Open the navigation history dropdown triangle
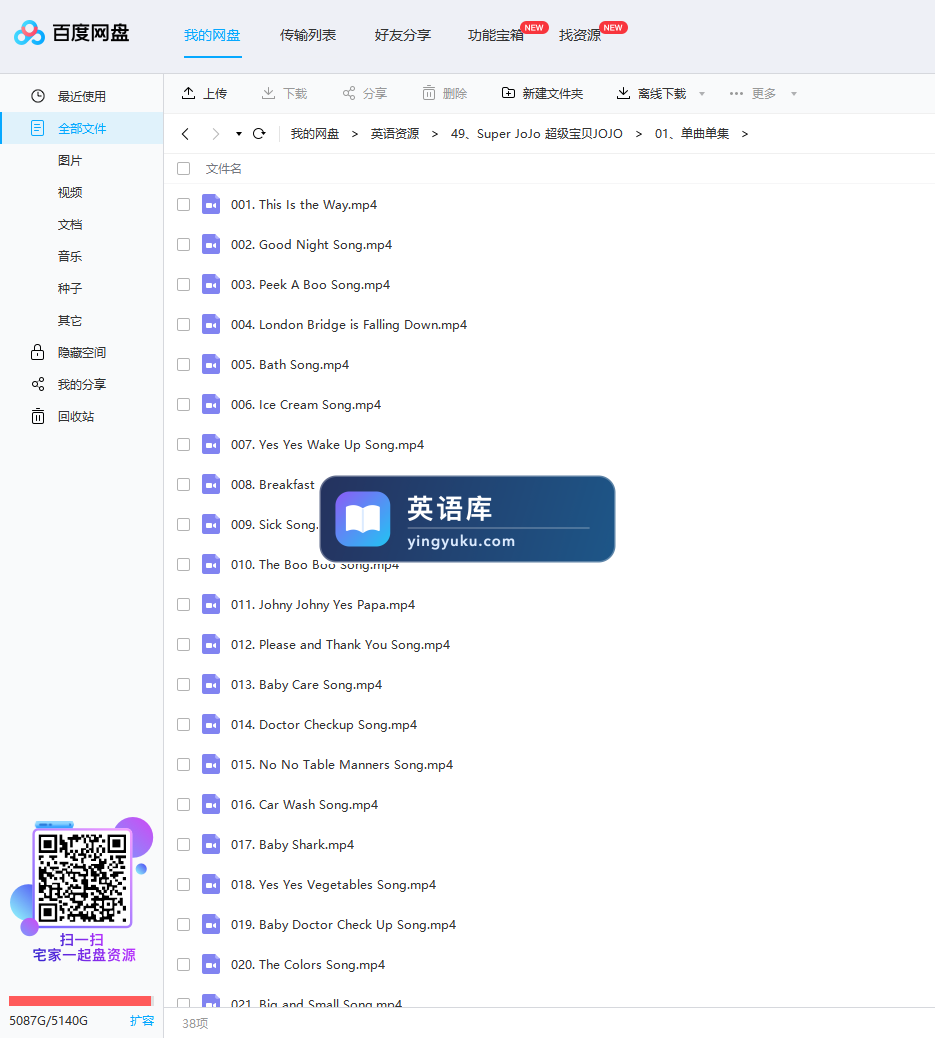This screenshot has height=1038, width=935. [x=238, y=134]
